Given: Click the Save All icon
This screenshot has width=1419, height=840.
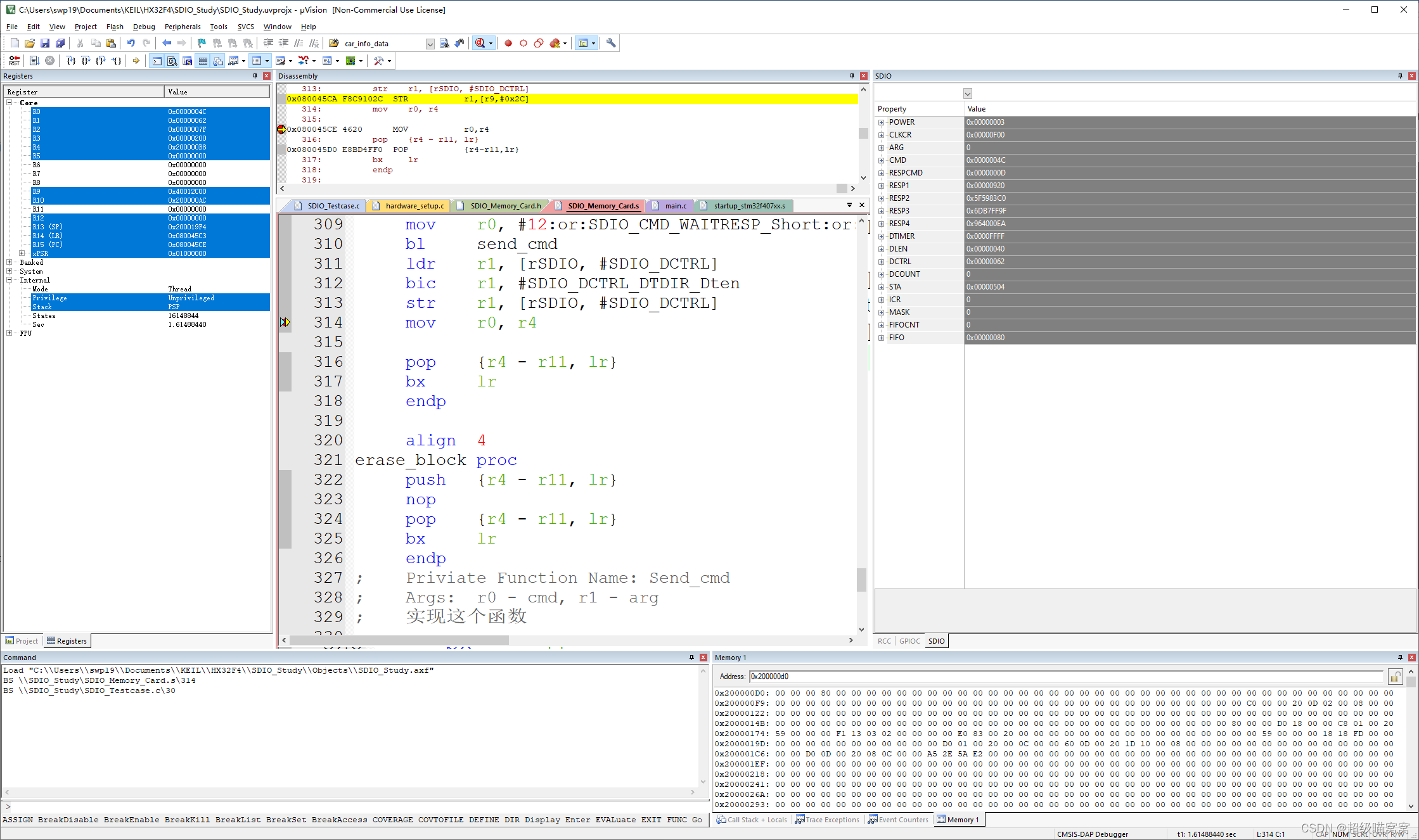Looking at the screenshot, I should pos(60,43).
